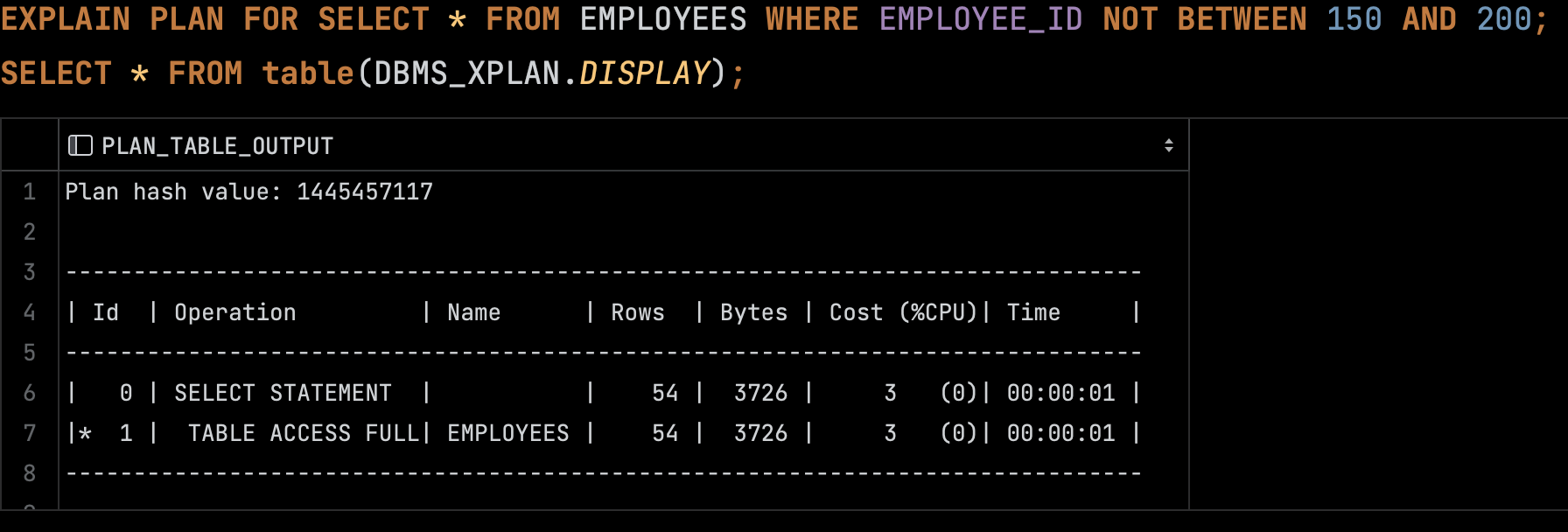This screenshot has height=532, width=1568.
Task: Click the value 200 in the query
Action: pyautogui.click(x=1504, y=19)
